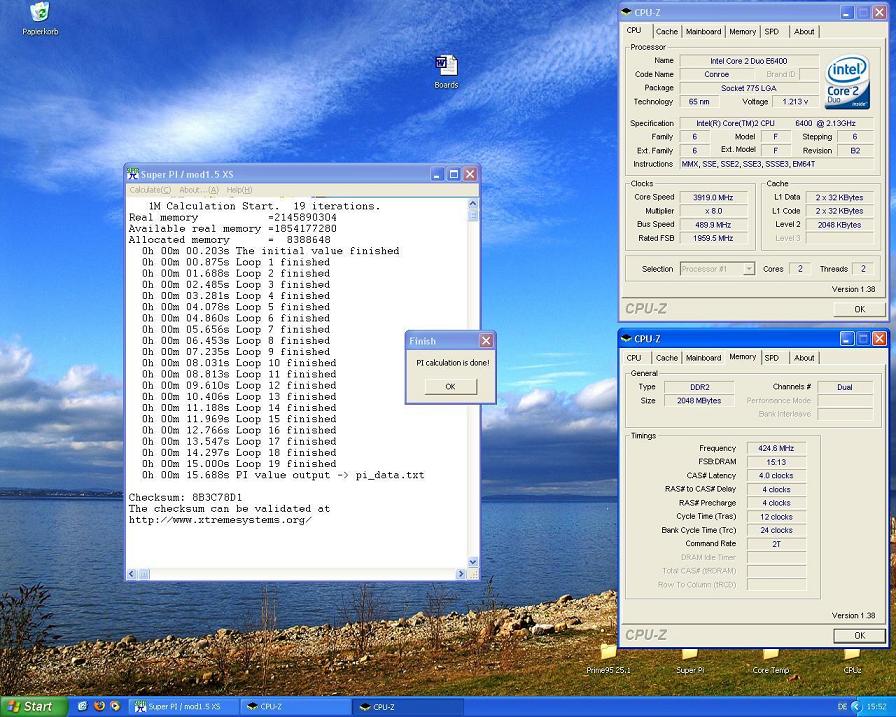The image size is (896, 717).
Task: Close the Finish dialog
Action: [486, 341]
